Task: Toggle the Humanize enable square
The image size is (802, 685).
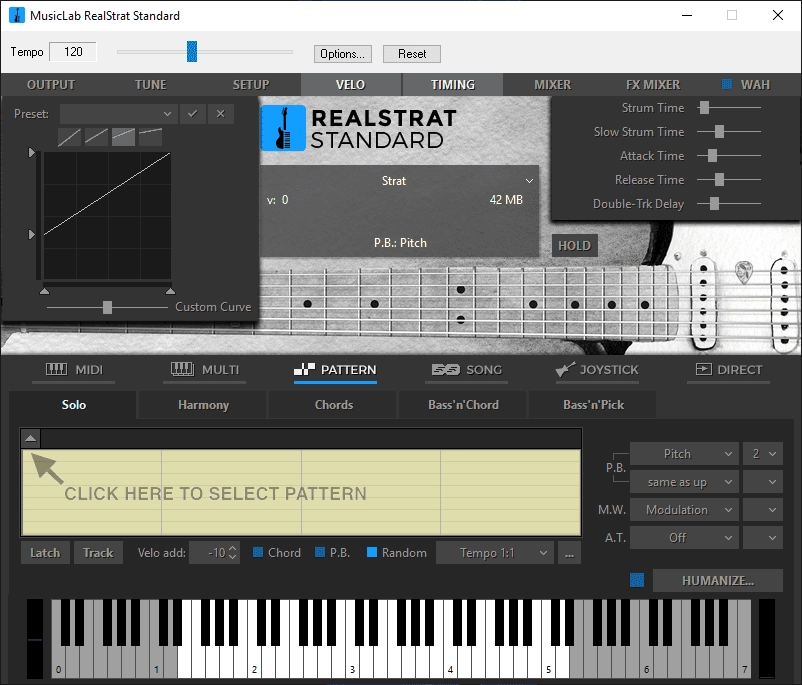Action: 637,580
